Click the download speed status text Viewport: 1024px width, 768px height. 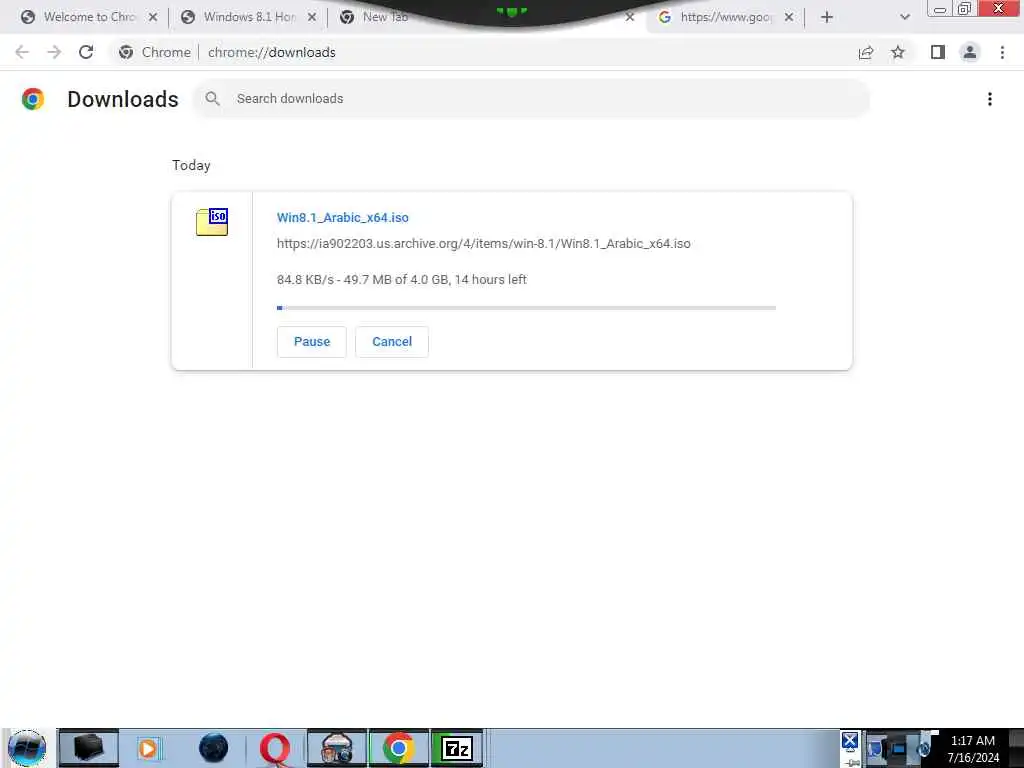[402, 280]
